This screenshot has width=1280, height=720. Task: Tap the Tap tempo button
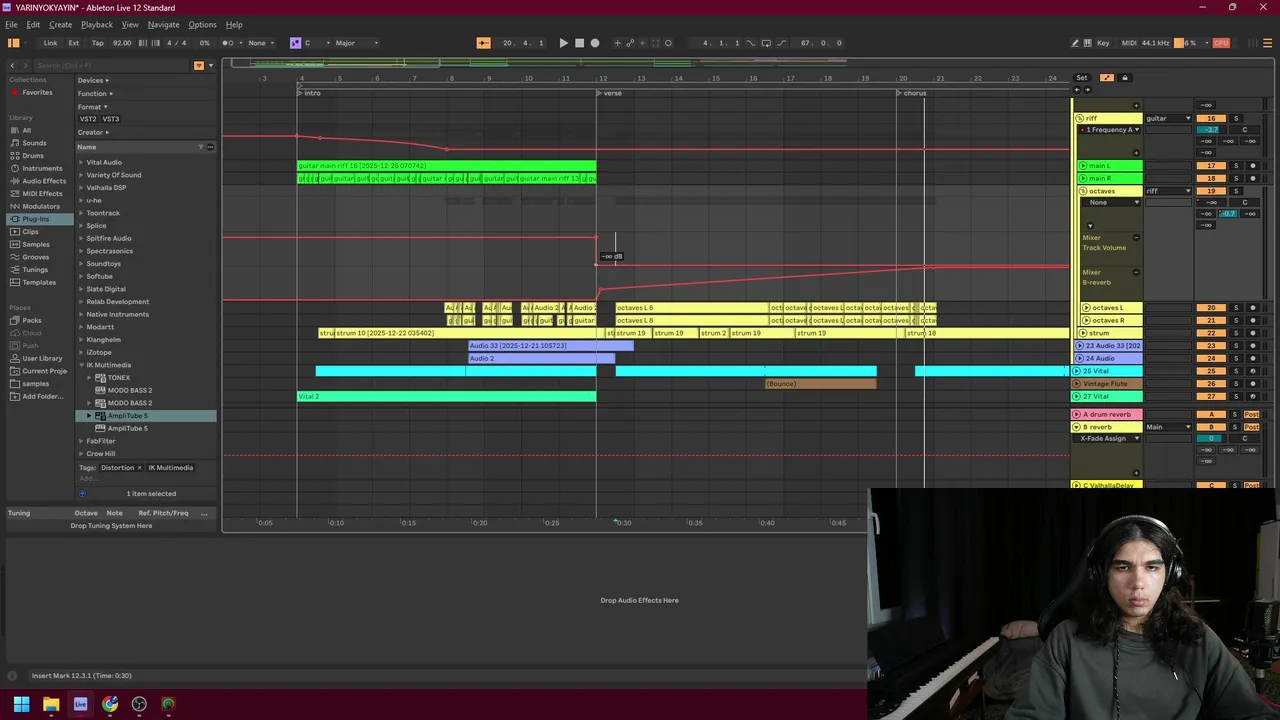coord(98,43)
